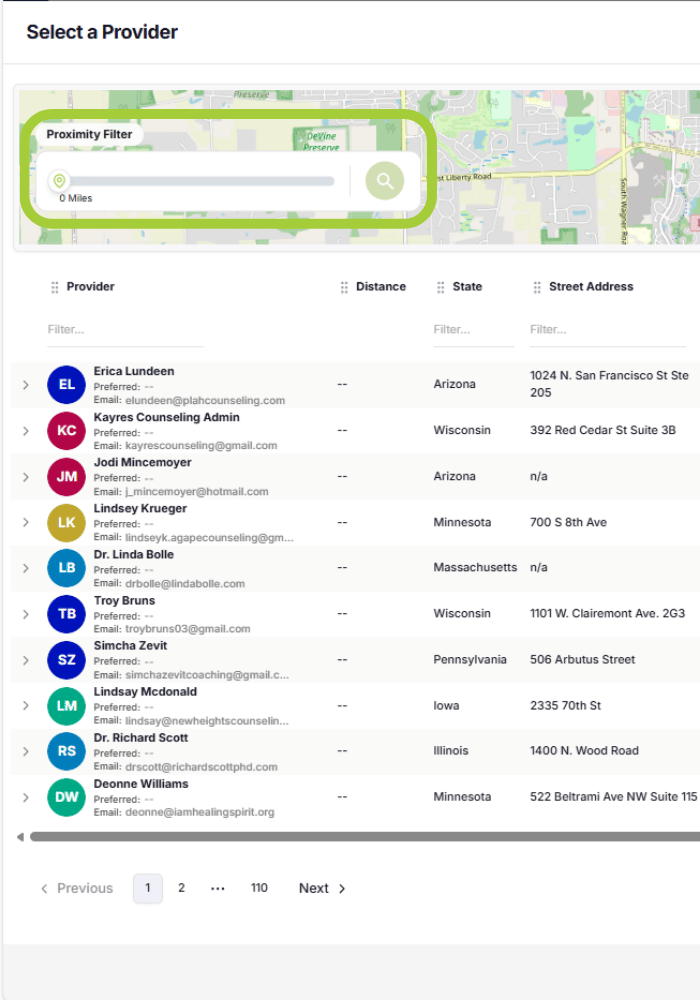Click the TB avatar for Troy Bruns
Screen dimensions: 700x1000
[x=66, y=614]
